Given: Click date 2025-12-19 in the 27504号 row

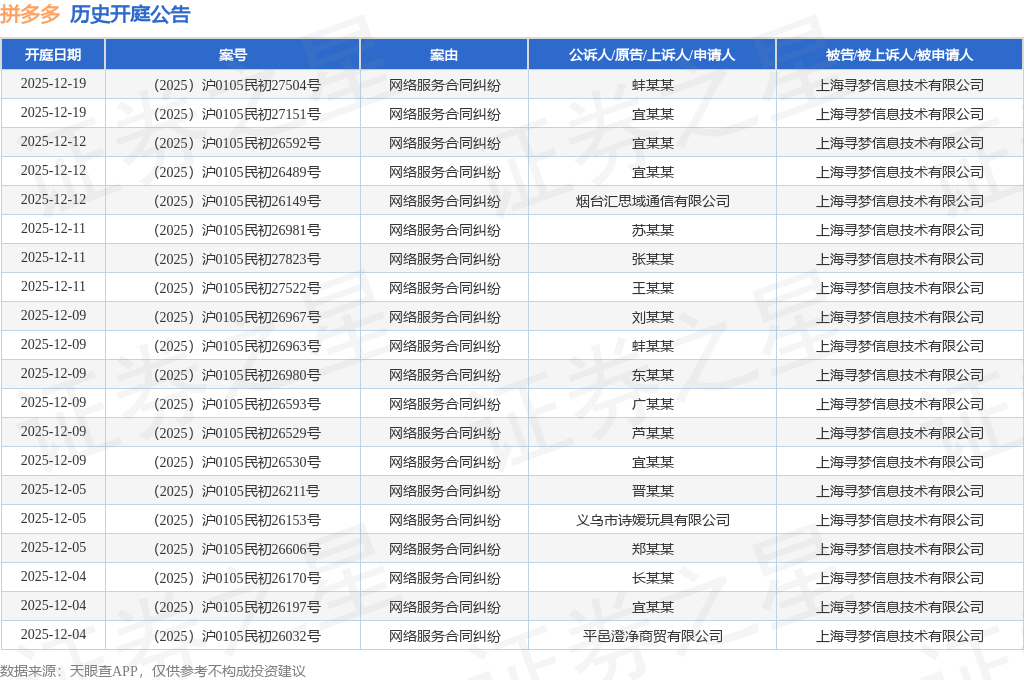Looking at the screenshot, I should click(53, 84).
